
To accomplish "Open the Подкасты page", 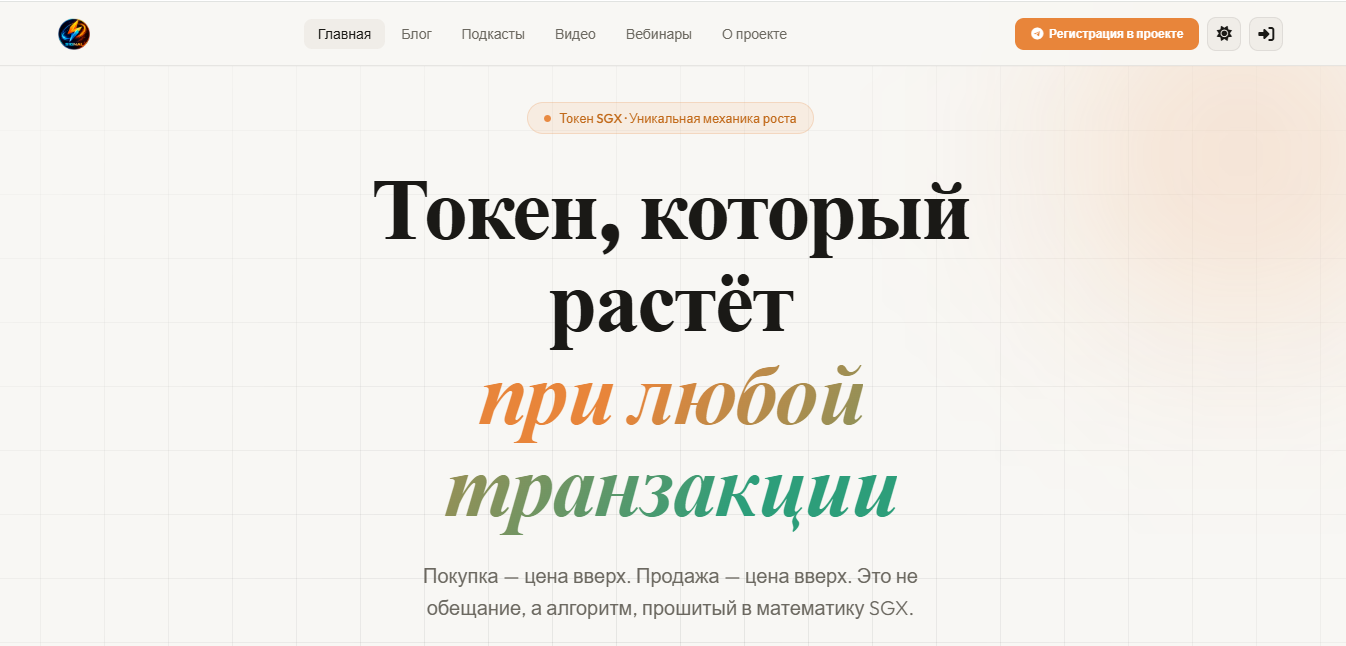I will tap(493, 34).
